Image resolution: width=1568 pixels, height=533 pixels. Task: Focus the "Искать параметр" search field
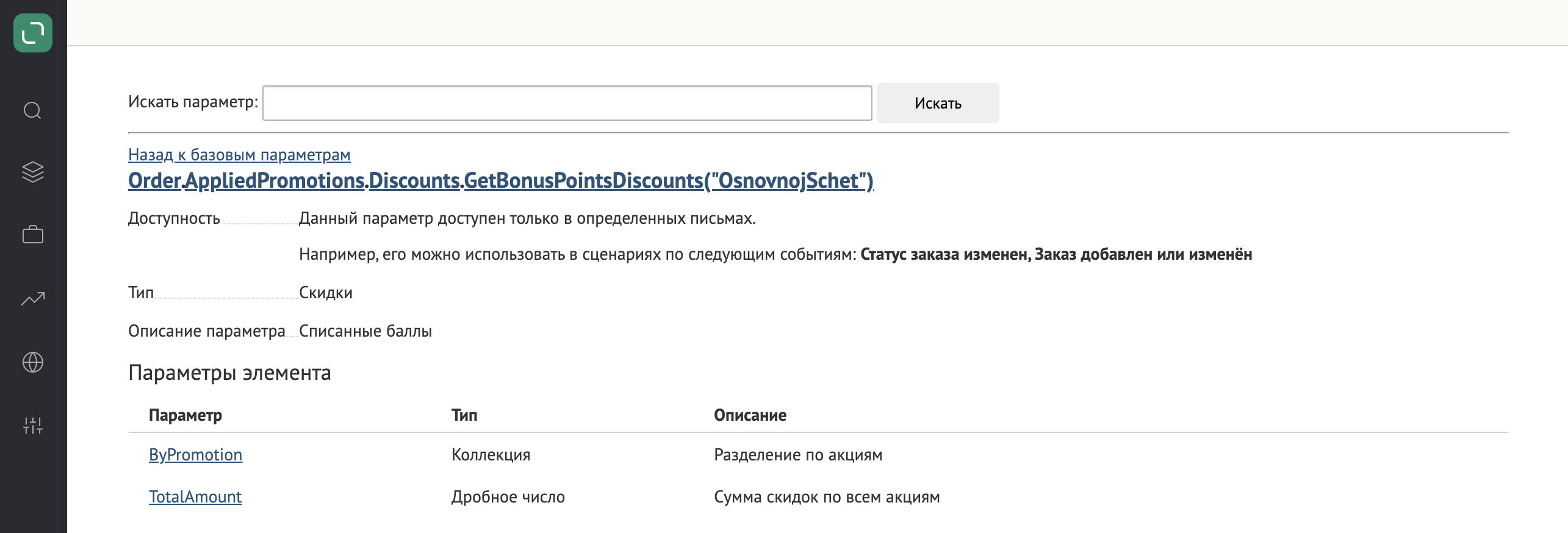567,103
